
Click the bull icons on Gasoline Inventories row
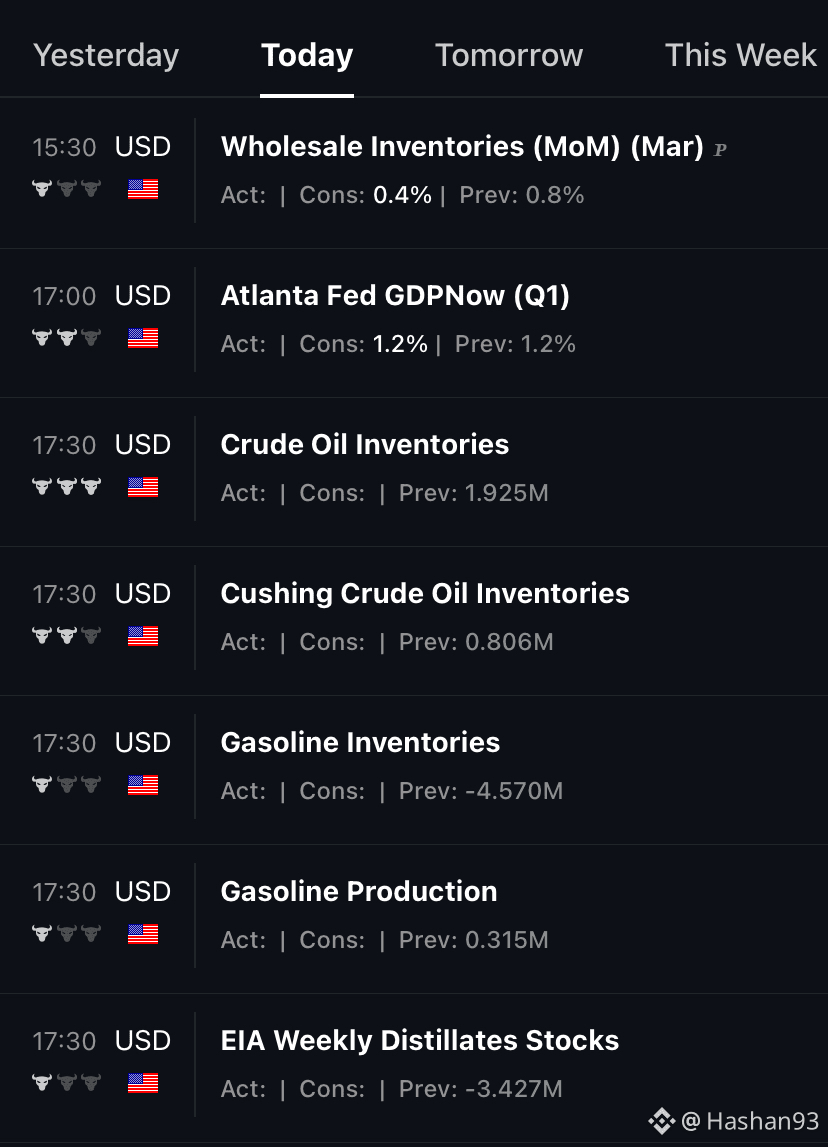click(67, 785)
